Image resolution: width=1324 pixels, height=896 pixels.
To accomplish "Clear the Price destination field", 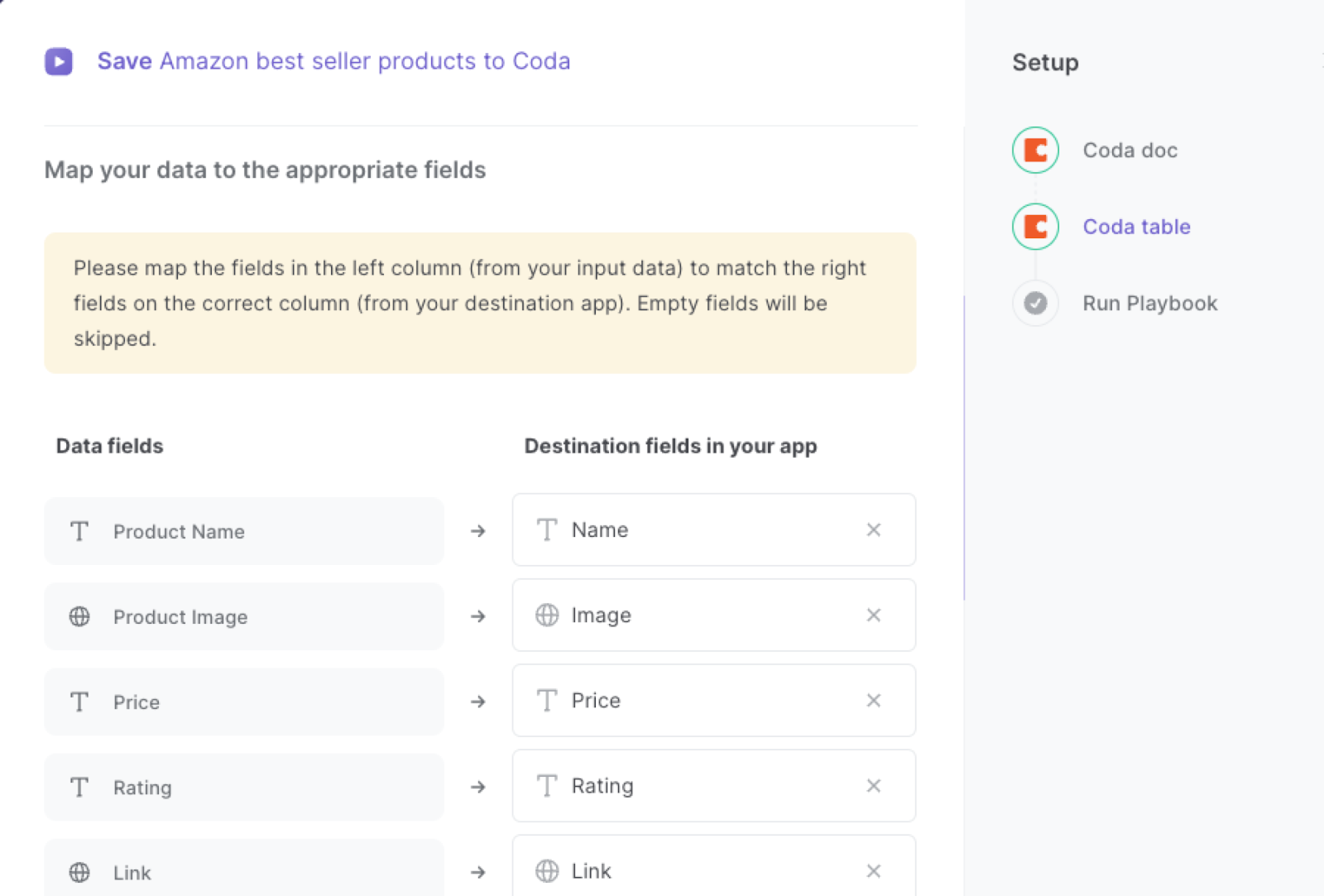I will coord(874,700).
